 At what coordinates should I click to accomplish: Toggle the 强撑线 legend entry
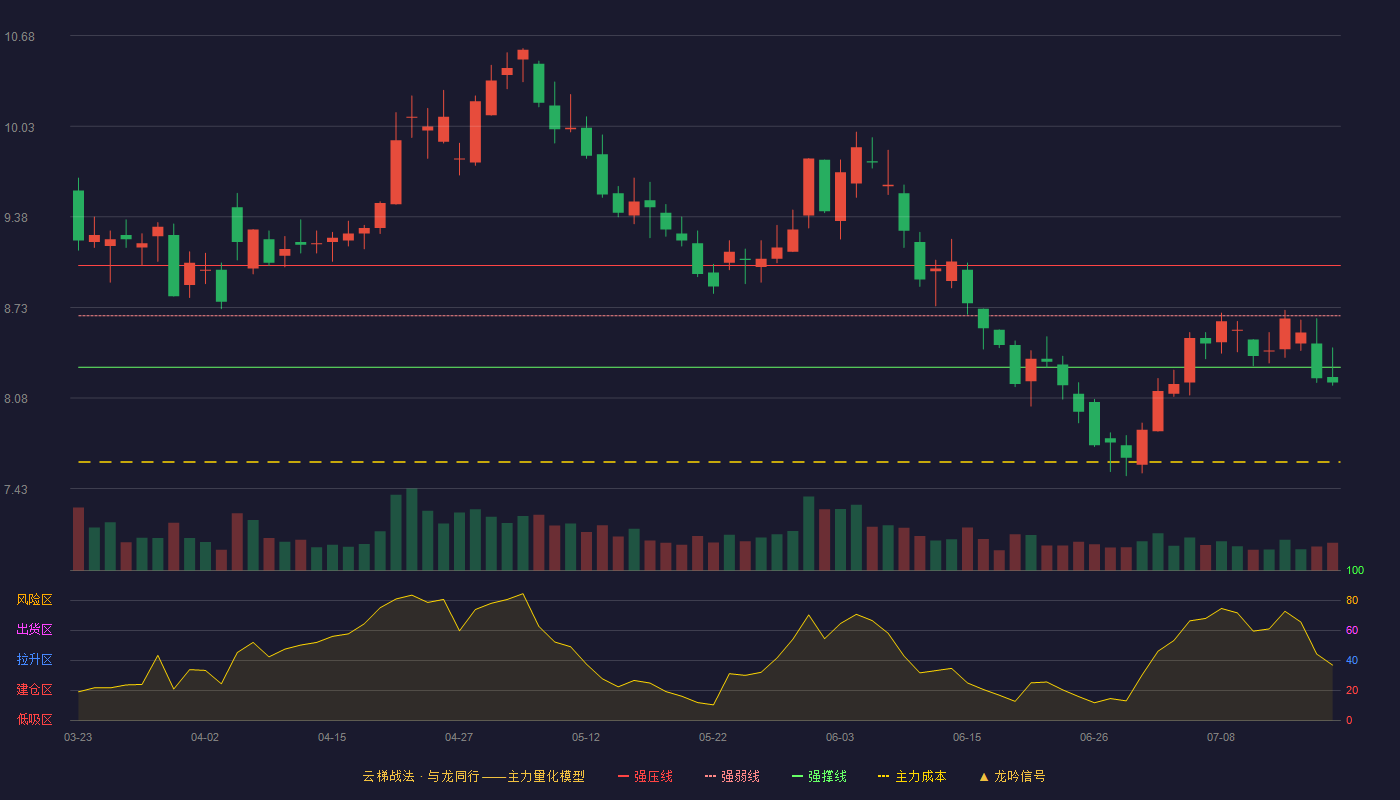819,776
